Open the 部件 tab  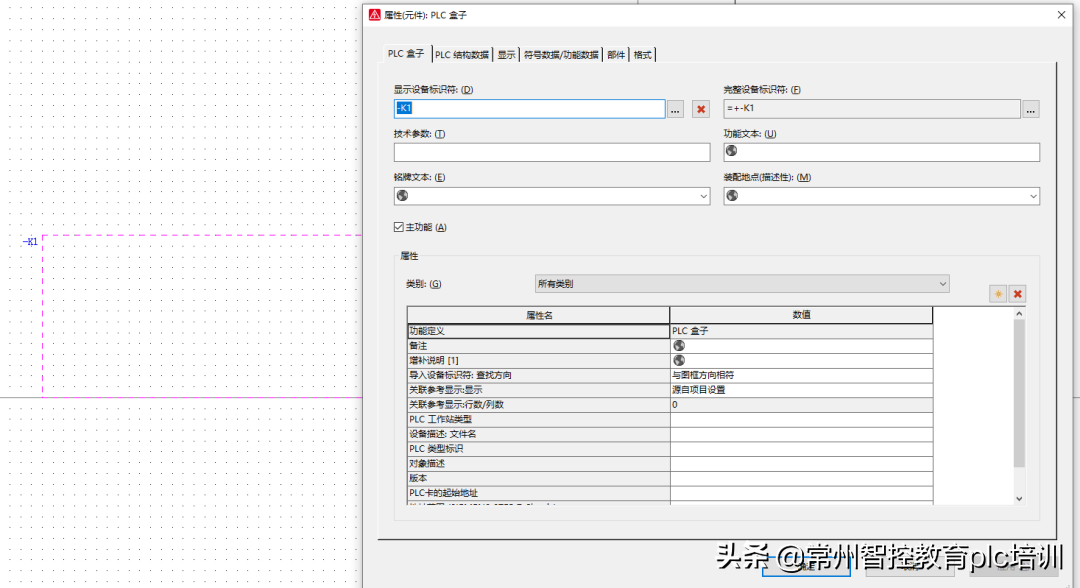[x=616, y=55]
